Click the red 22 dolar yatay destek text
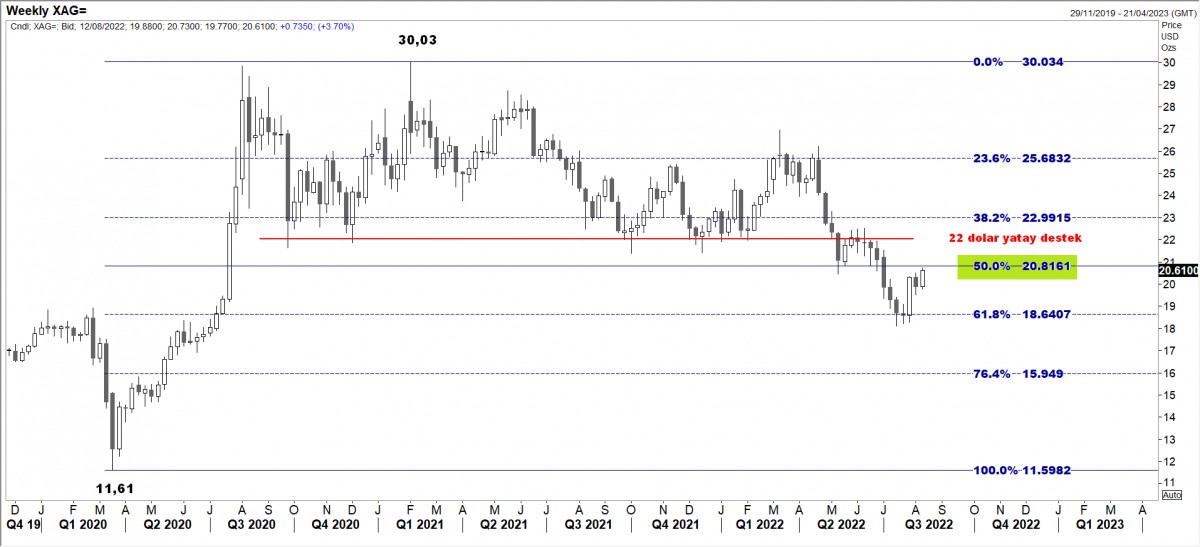The height and width of the screenshot is (547, 1200). (x=1014, y=240)
